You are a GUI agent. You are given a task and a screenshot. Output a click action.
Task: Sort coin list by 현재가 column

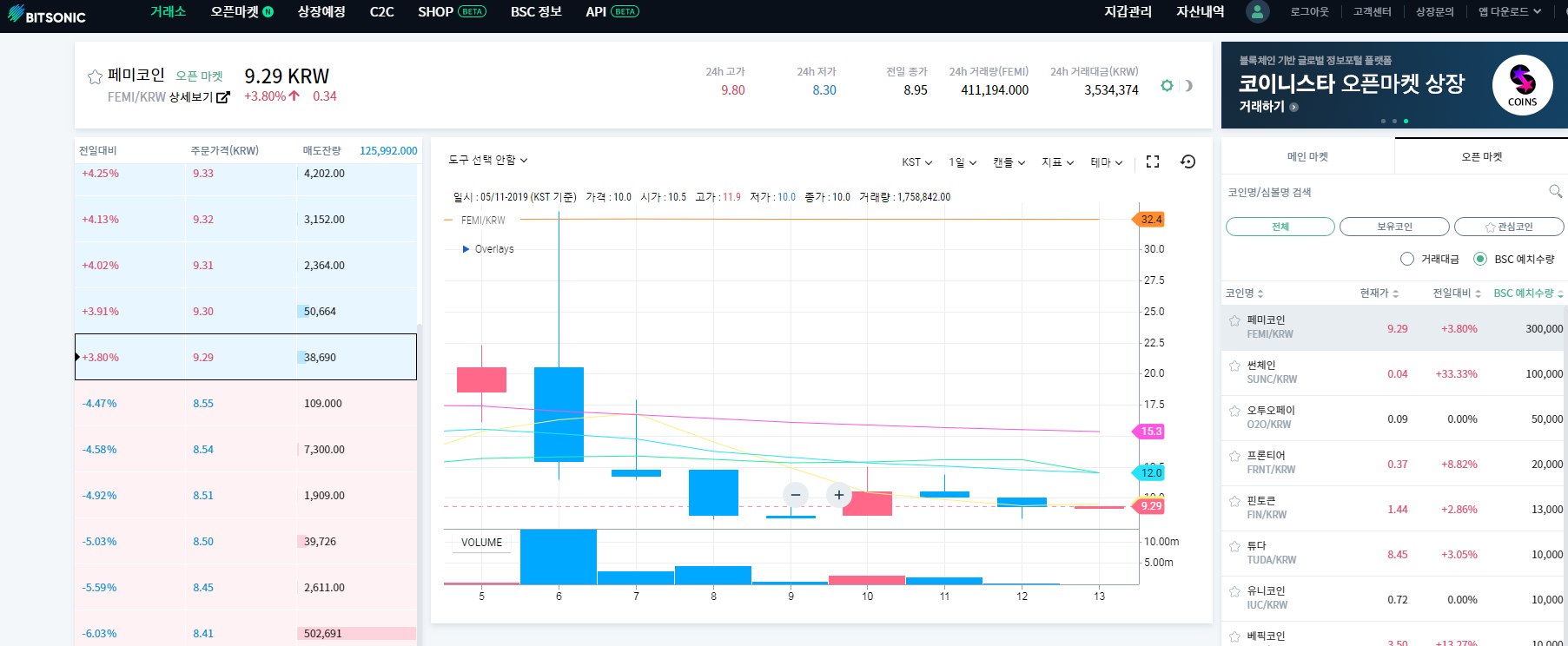(1379, 293)
